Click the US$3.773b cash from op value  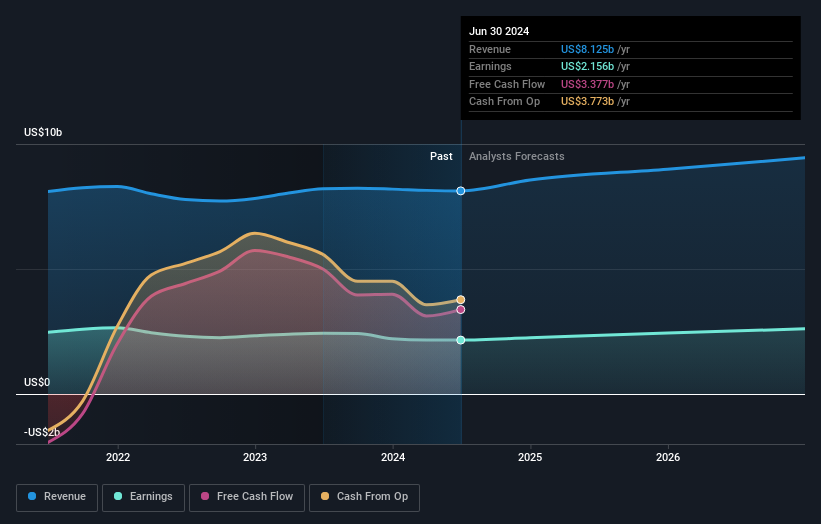click(587, 102)
